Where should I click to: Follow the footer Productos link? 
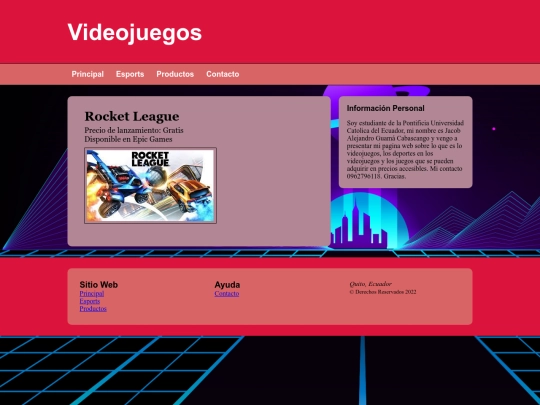(93, 309)
